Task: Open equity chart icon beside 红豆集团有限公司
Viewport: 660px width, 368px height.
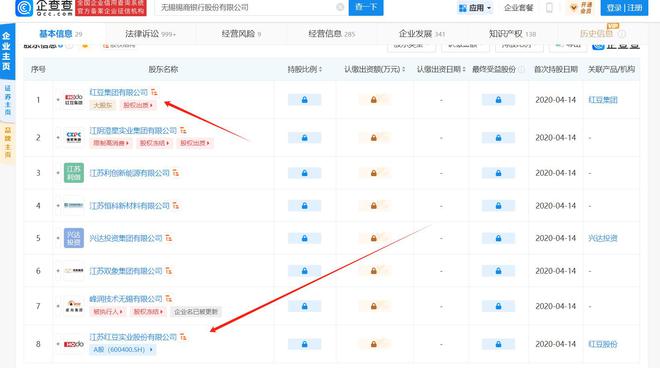Action: point(154,92)
